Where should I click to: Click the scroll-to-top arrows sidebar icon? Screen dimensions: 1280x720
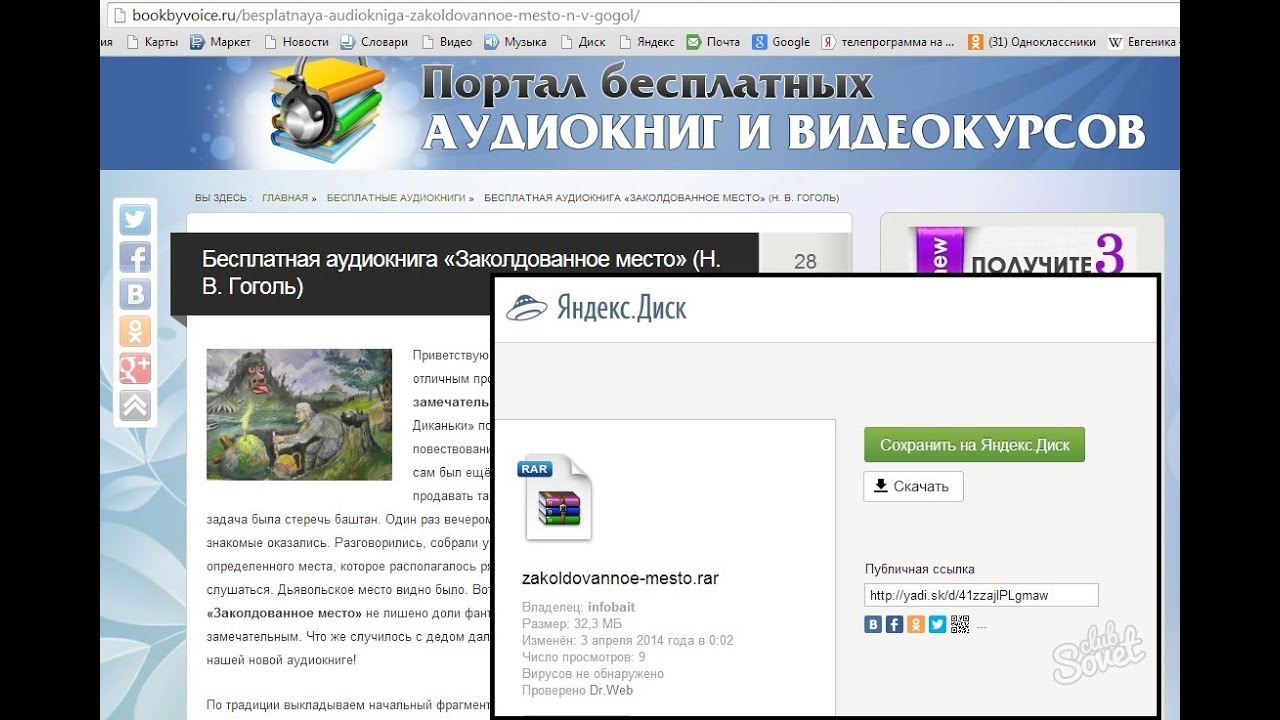[x=135, y=405]
